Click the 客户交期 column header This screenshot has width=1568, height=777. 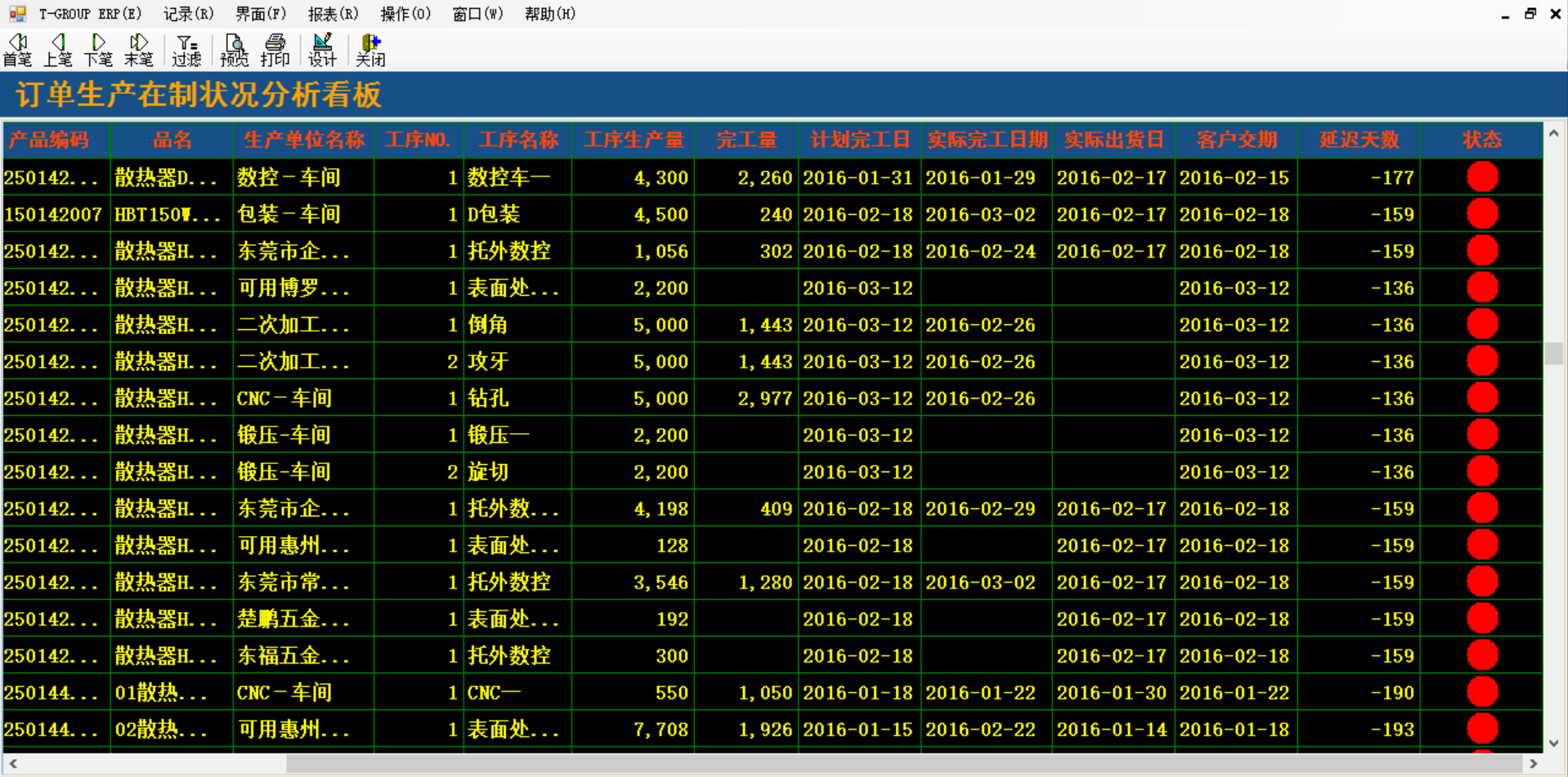1236,140
